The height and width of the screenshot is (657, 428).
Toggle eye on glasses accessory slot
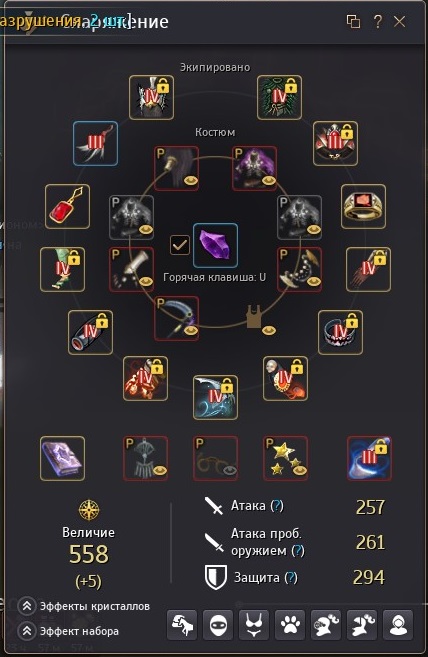(x=229, y=471)
